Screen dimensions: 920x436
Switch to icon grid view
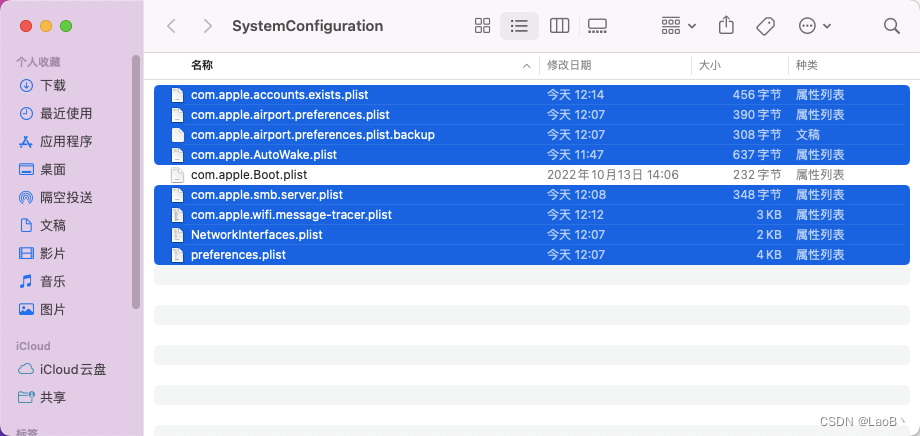click(482, 26)
